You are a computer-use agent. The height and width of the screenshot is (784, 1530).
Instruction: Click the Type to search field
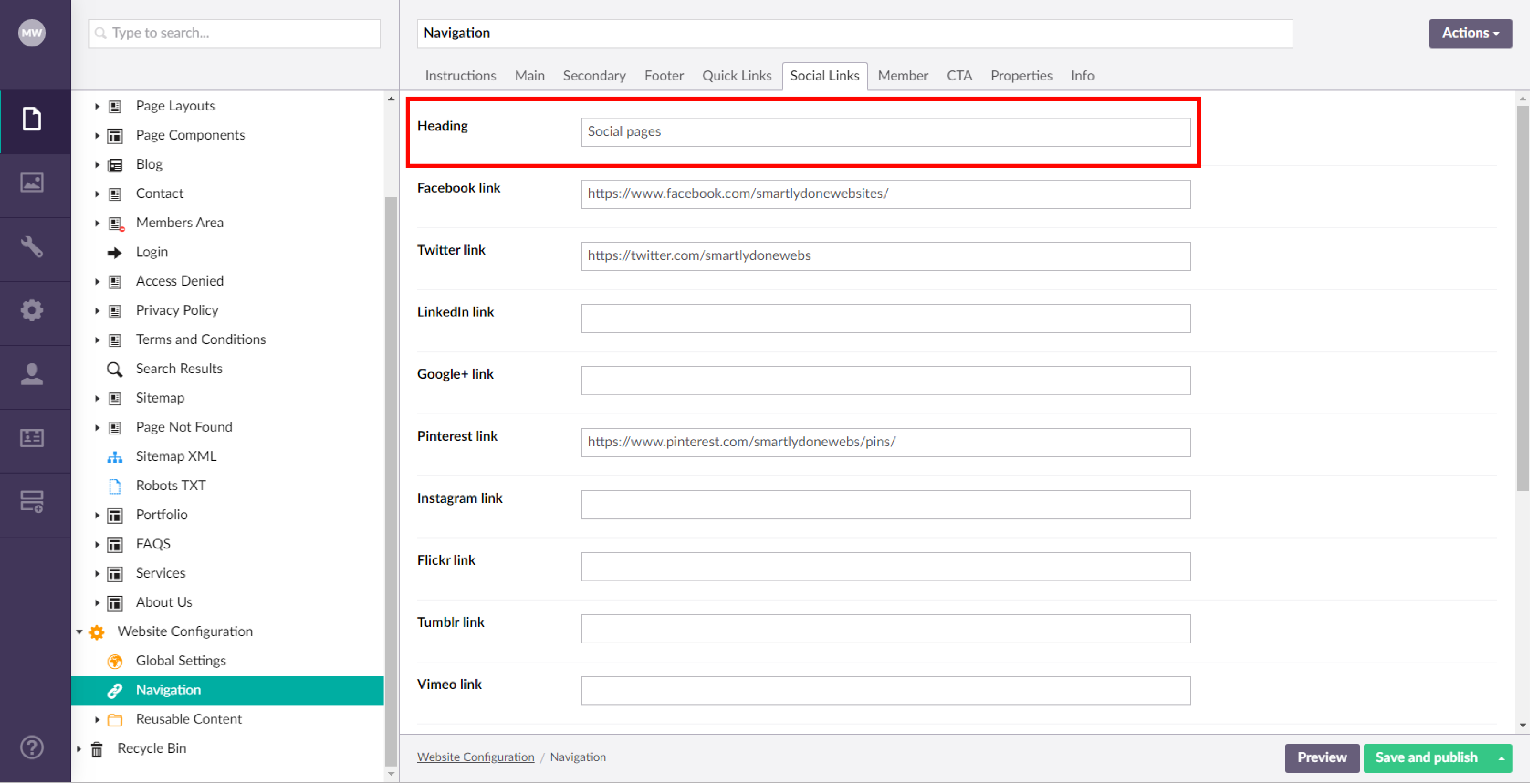[x=234, y=33]
